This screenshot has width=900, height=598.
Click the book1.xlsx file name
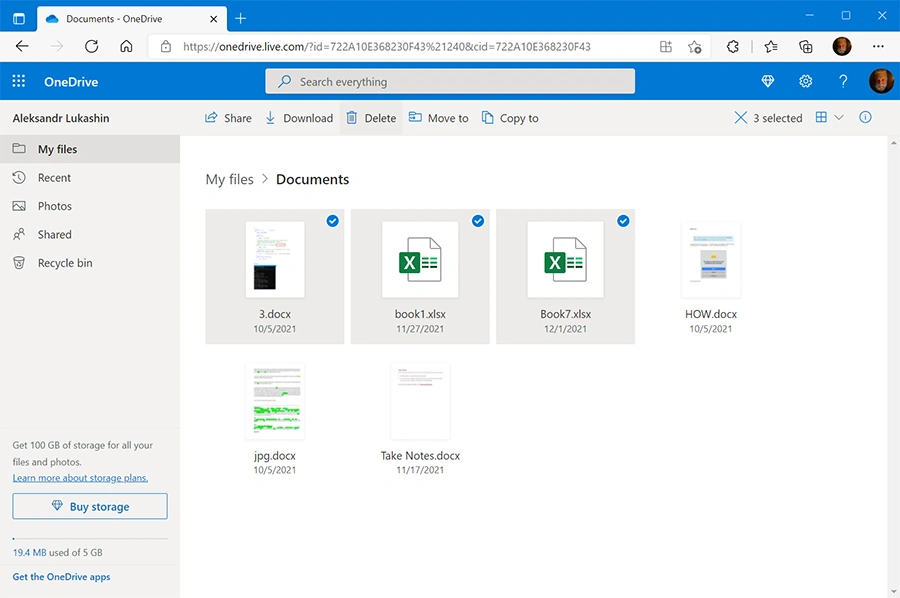pos(420,314)
